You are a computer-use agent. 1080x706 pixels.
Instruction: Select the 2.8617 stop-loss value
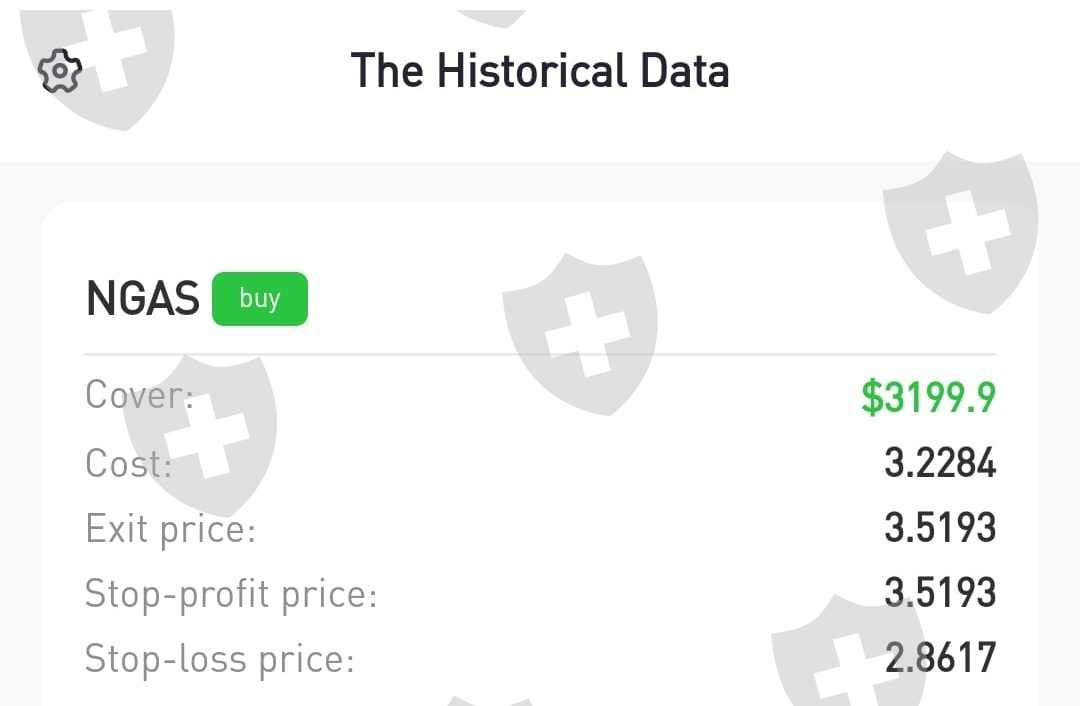[x=940, y=659]
